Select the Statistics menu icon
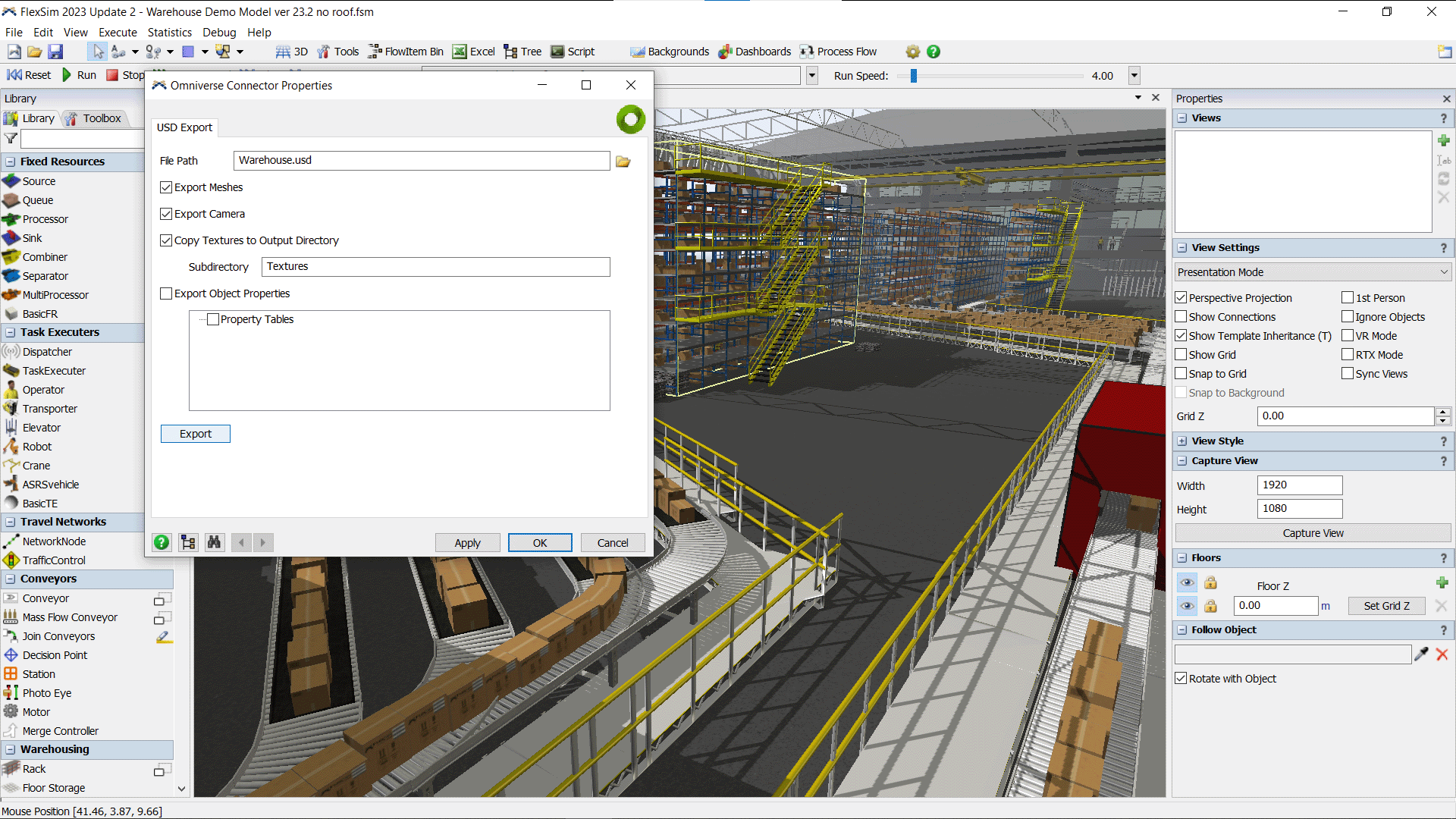The width and height of the screenshot is (1456, 819). coord(168,32)
